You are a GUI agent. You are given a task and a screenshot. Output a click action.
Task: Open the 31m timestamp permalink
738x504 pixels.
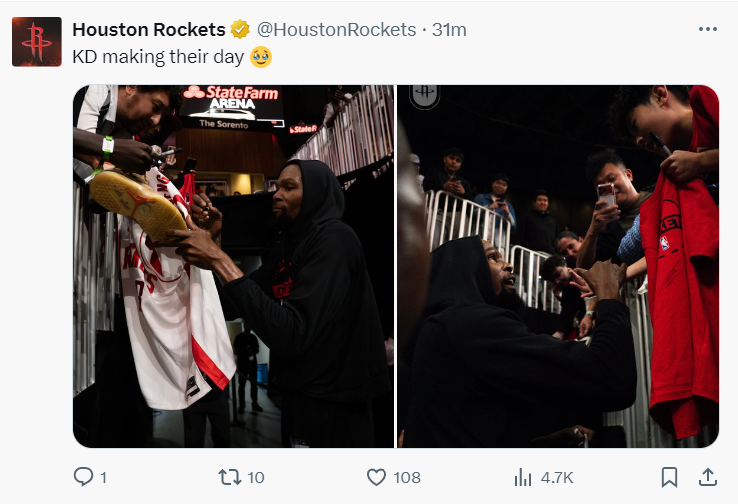[x=449, y=30]
